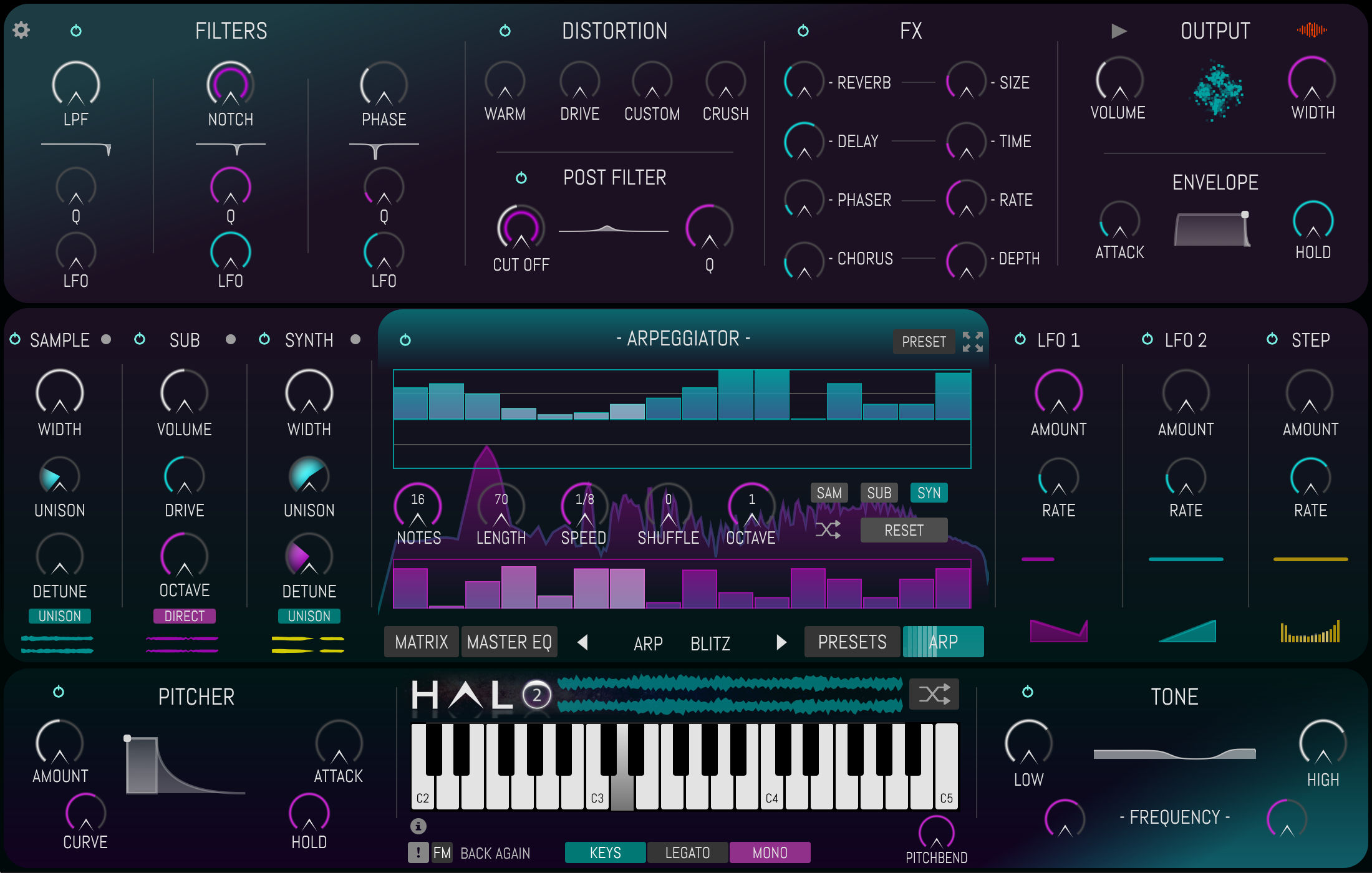
Task: Open settings gear icon in Filters panel
Action: point(21,30)
